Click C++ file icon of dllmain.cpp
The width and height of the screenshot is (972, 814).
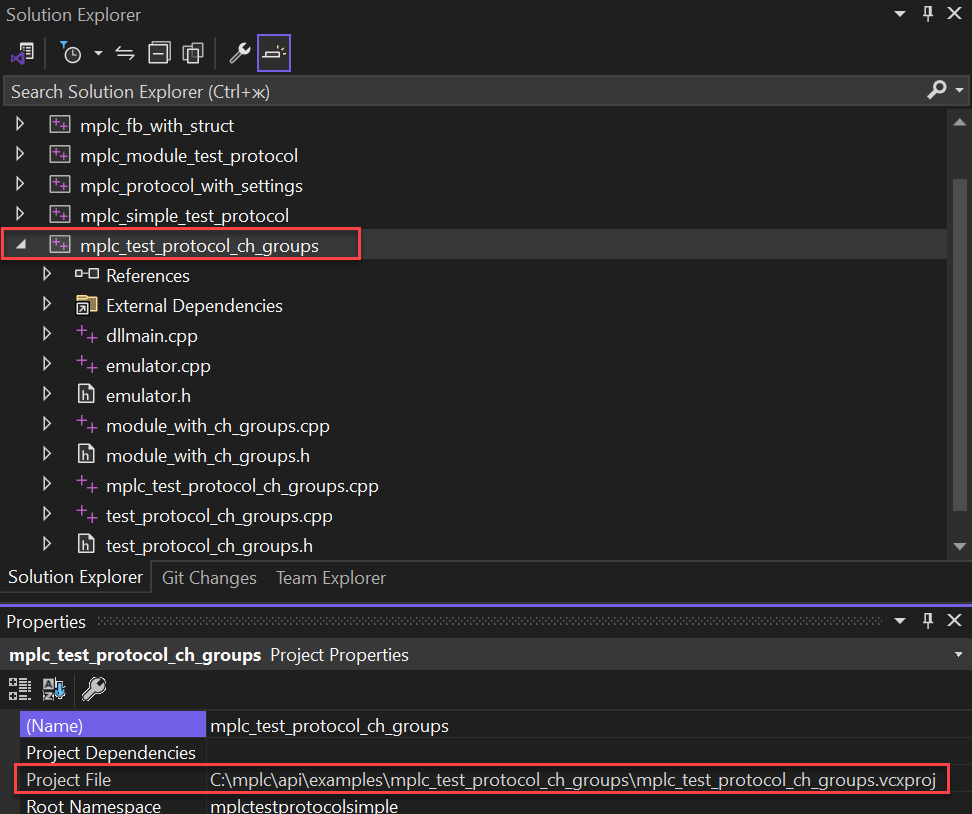pyautogui.click(x=86, y=334)
